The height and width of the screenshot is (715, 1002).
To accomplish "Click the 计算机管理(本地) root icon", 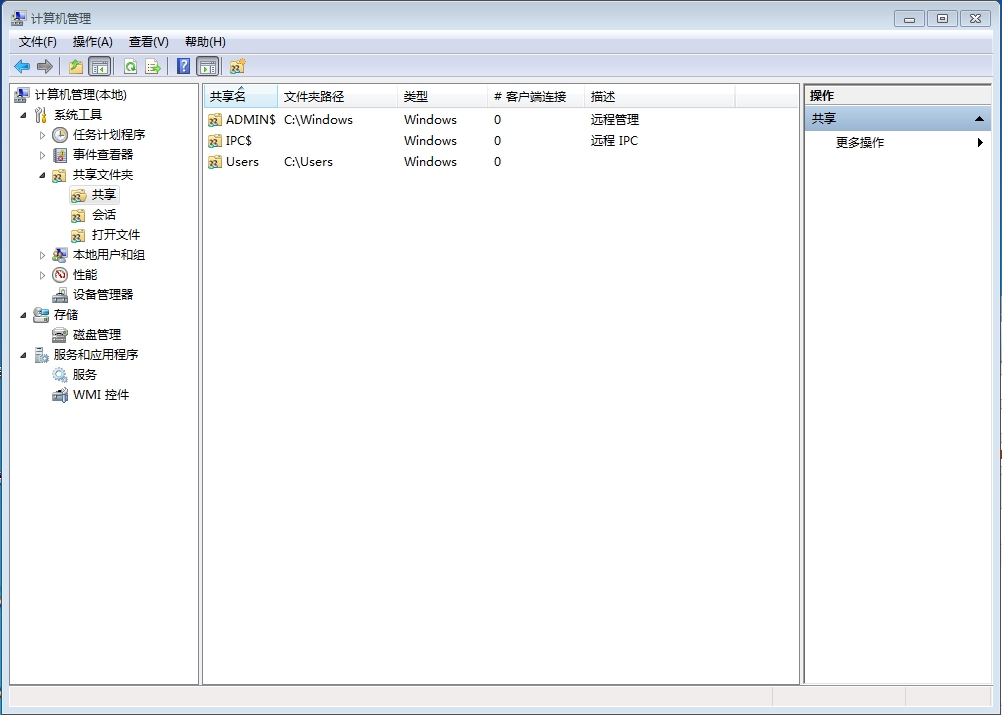I will pos(22,95).
